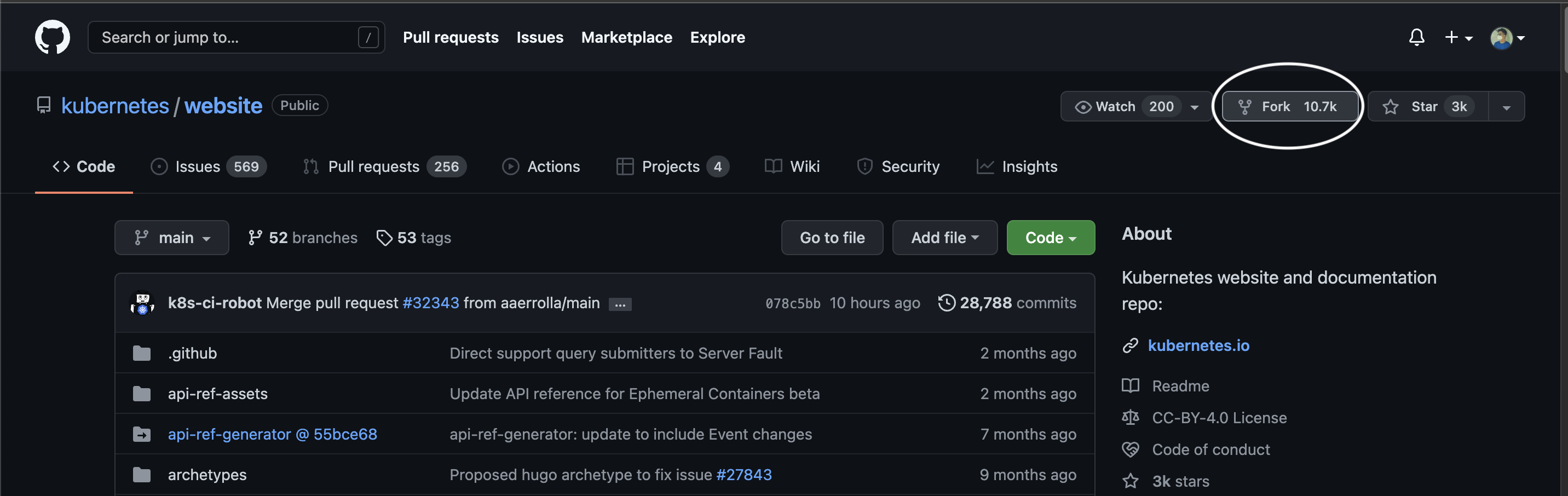Switch to the Issues 569 tab
Image resolution: width=1568 pixels, height=496 pixels.
(208, 166)
